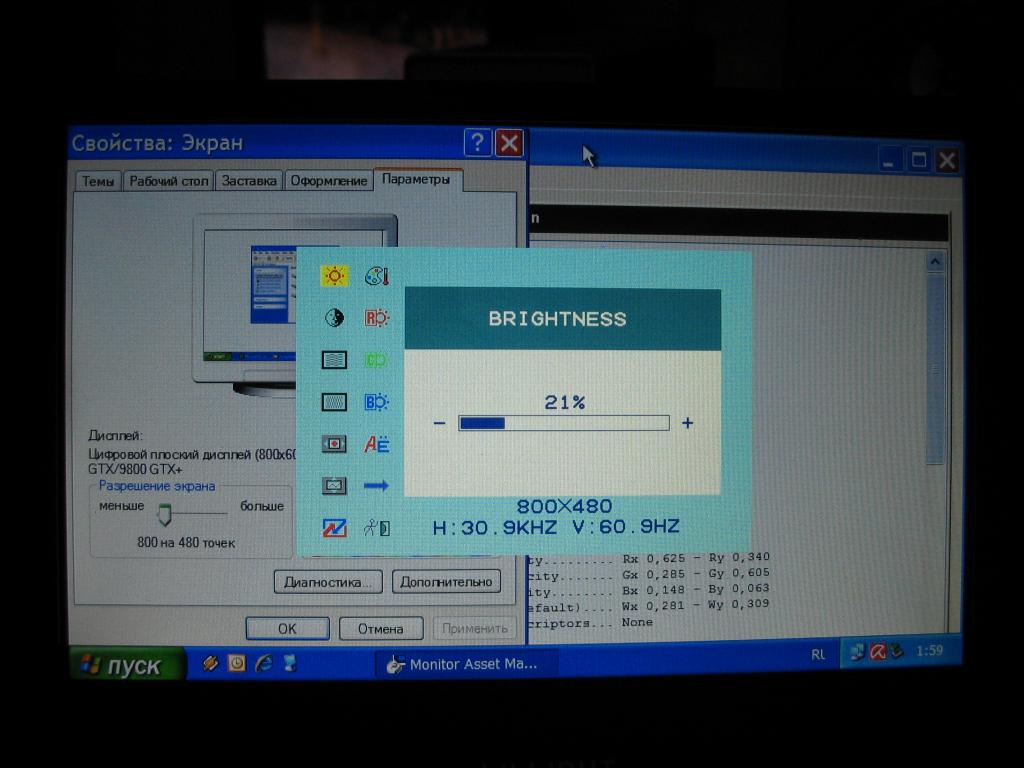Choose the red gain R icon

pos(376,318)
